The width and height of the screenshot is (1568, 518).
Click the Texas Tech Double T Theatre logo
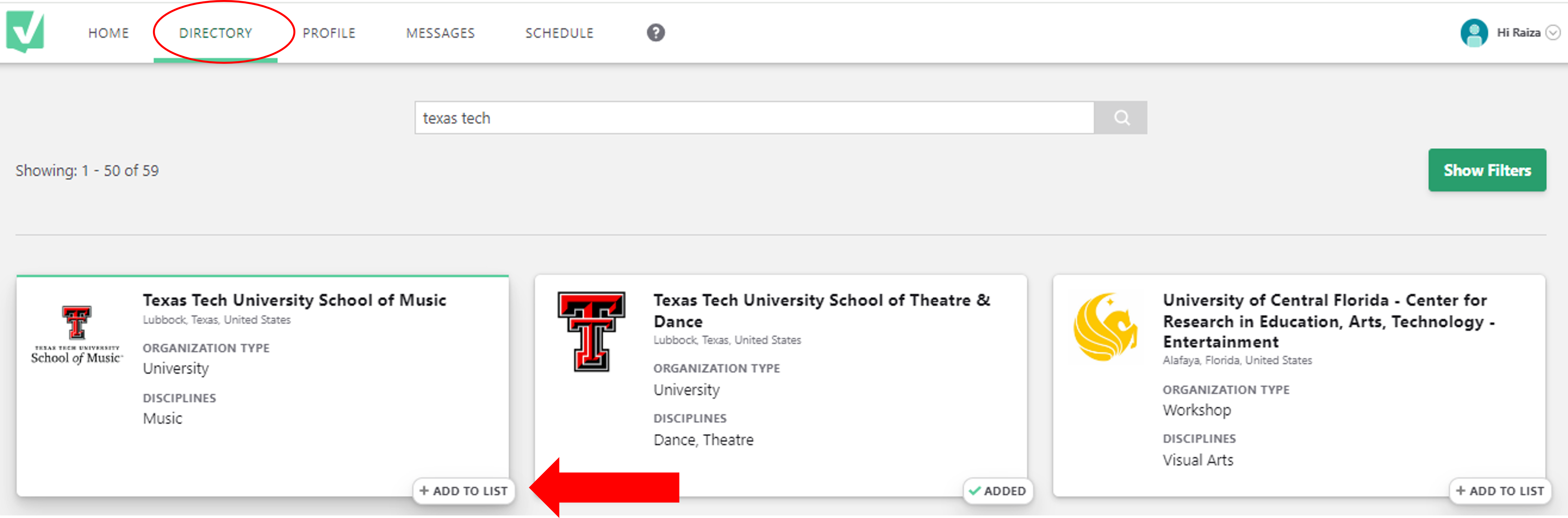591,332
